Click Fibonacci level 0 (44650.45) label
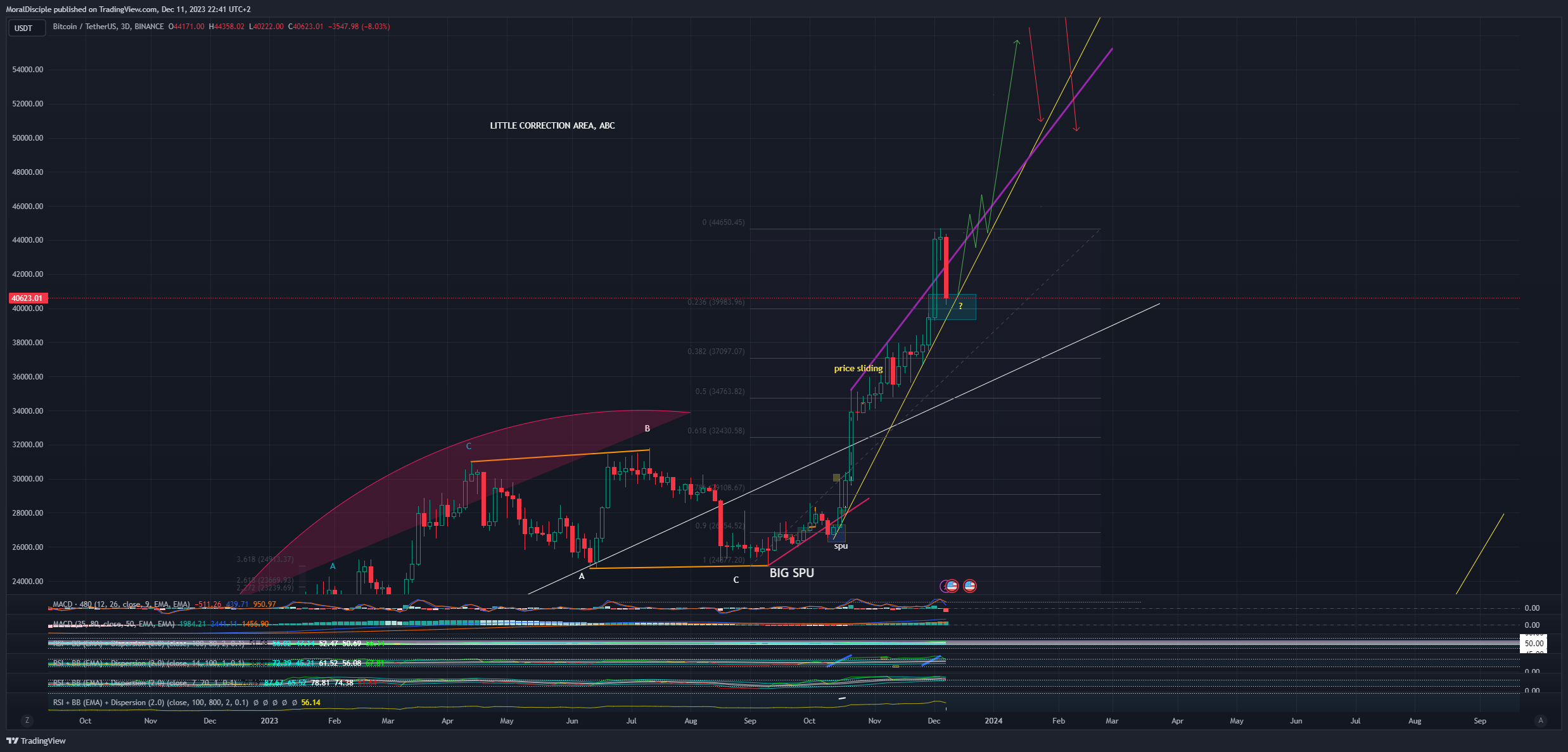 click(x=723, y=222)
